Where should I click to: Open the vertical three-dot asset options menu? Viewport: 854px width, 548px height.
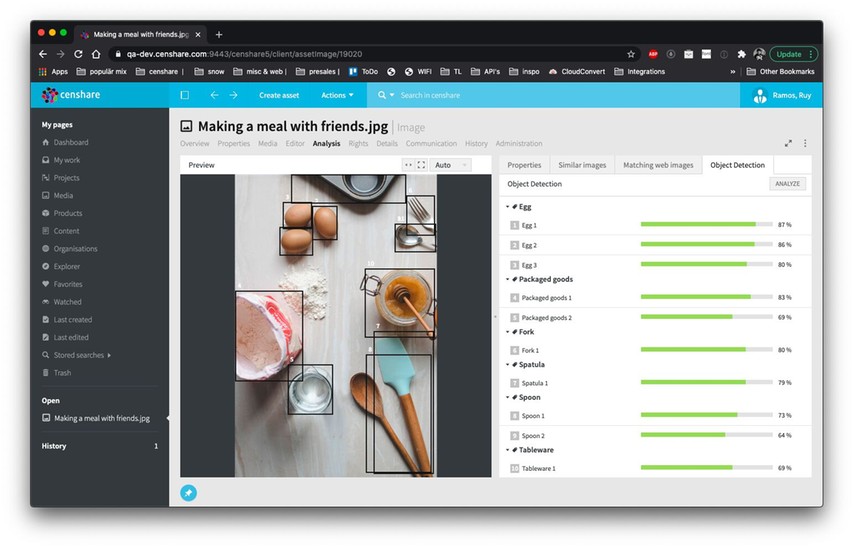coord(805,144)
